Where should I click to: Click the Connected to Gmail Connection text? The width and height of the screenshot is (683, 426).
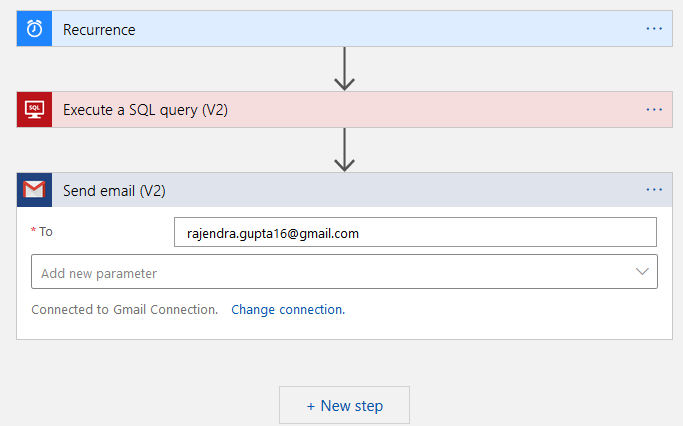[x=125, y=310]
